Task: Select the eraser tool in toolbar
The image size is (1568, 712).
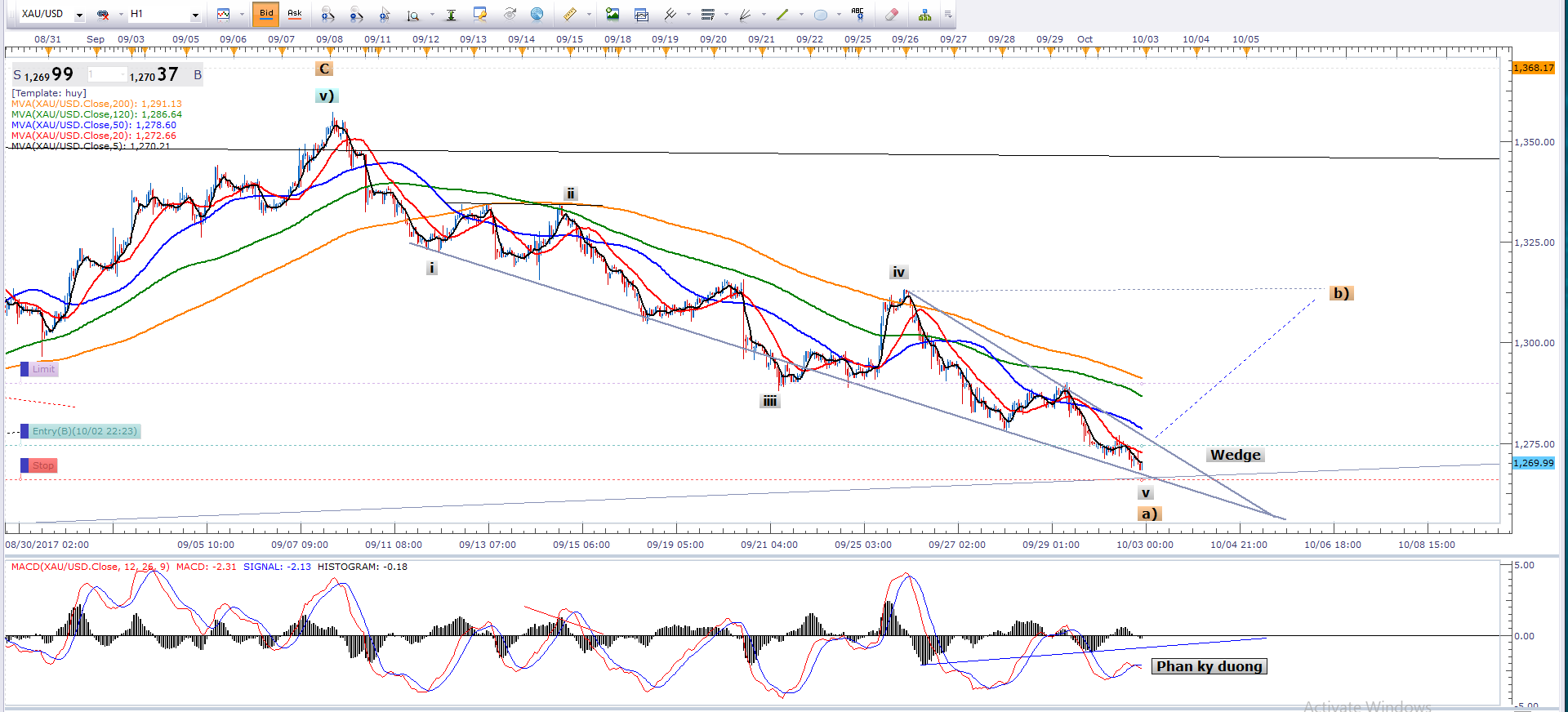Action: pyautogui.click(x=892, y=14)
